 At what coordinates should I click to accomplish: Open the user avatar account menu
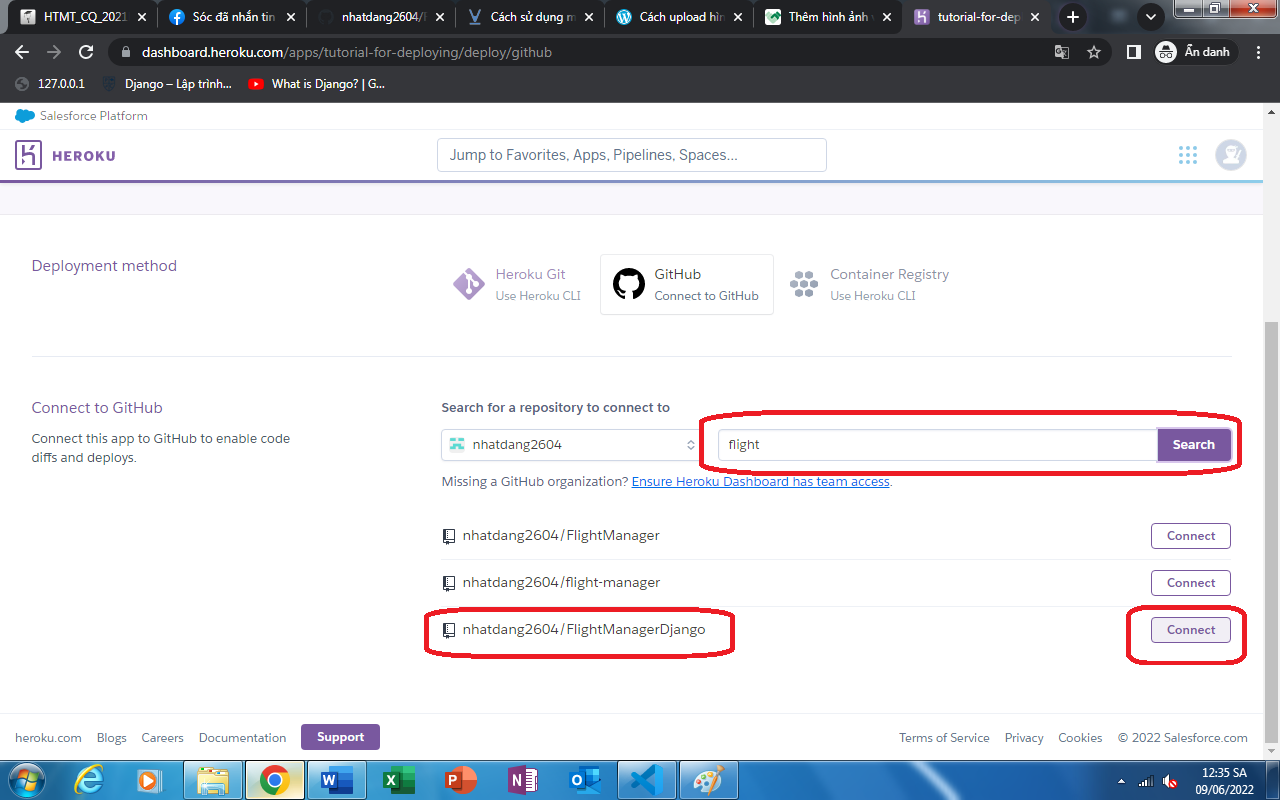pyautogui.click(x=1231, y=155)
